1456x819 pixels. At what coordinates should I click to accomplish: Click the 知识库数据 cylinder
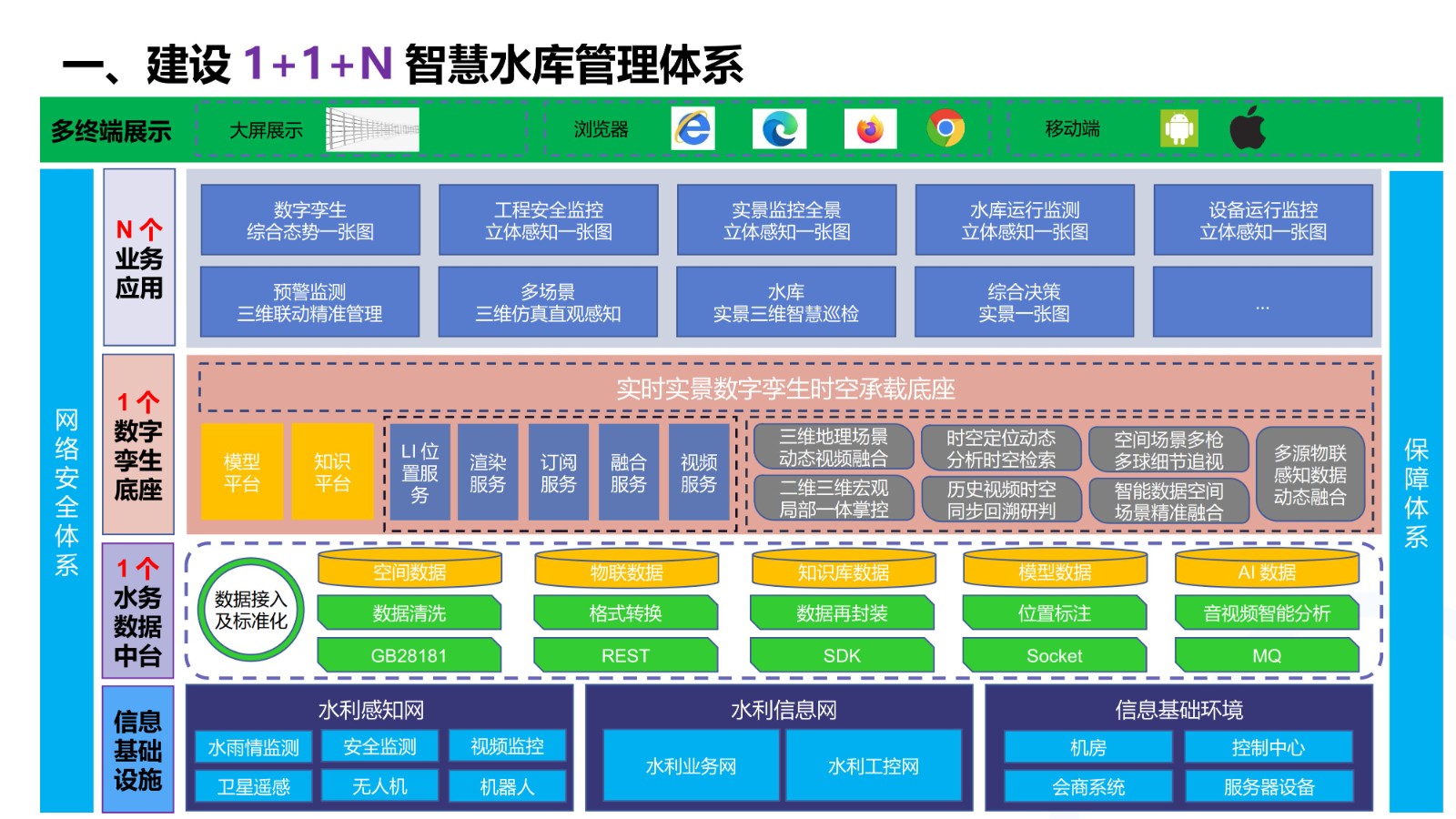point(844,570)
